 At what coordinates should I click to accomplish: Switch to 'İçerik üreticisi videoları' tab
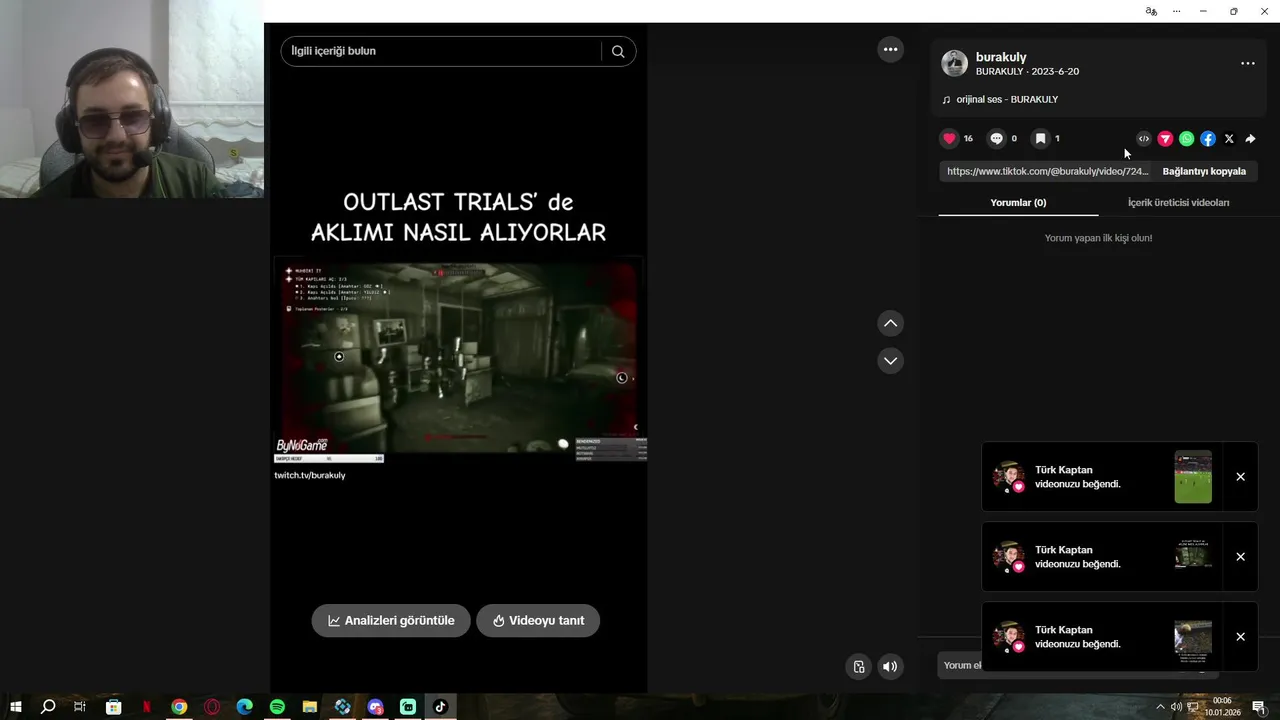point(1178,203)
